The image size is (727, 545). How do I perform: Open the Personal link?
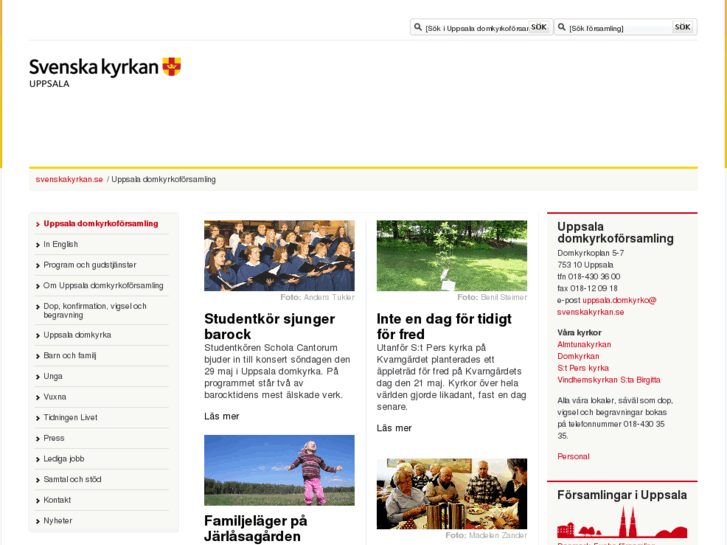[573, 456]
